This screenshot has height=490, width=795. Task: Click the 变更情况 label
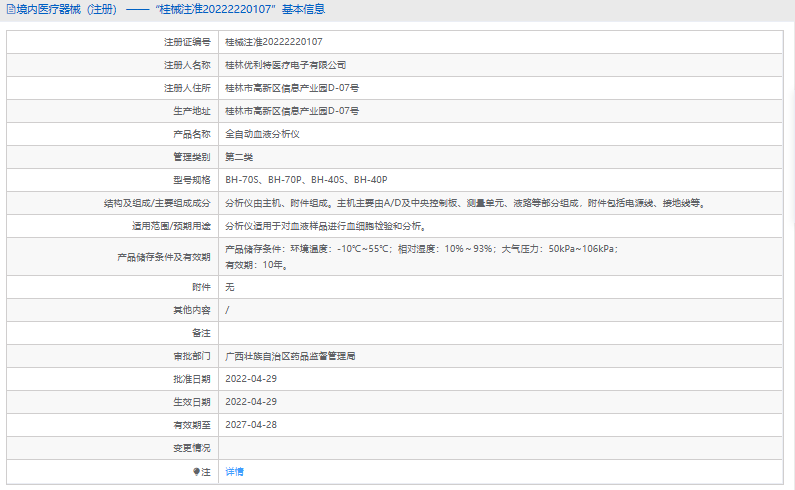pyautogui.click(x=192, y=448)
